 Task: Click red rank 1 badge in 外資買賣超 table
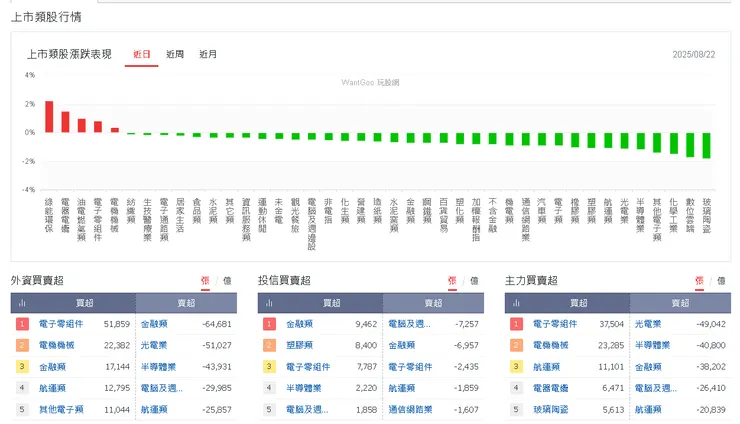coord(22,324)
